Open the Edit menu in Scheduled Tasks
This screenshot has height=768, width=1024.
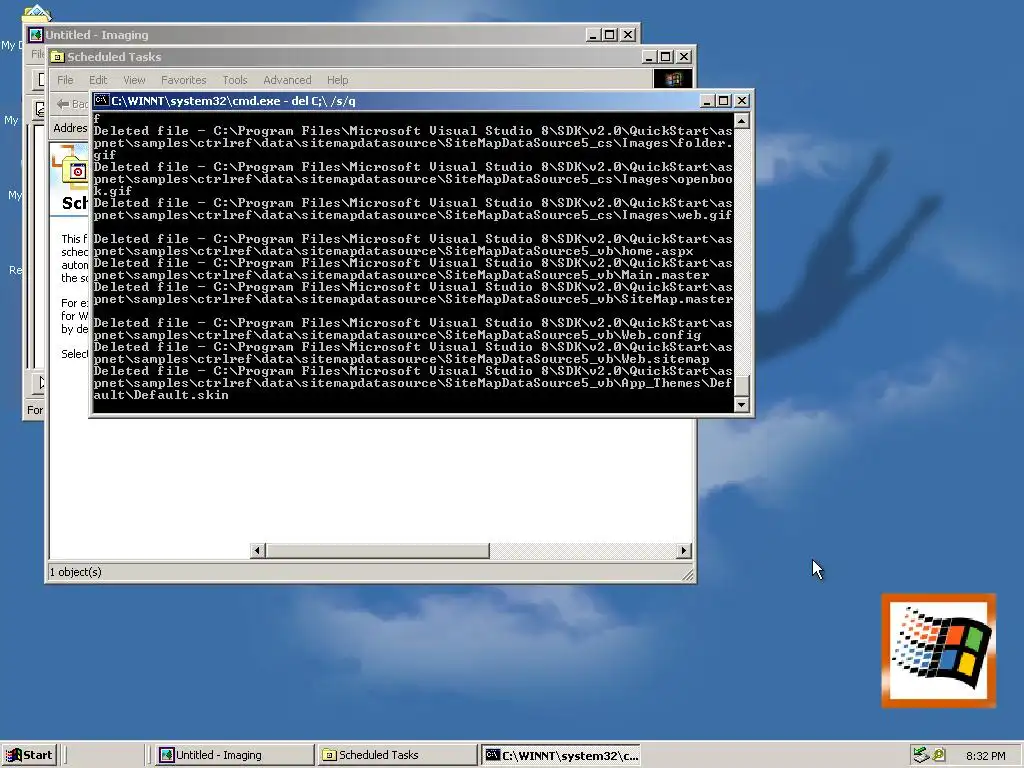[98, 80]
